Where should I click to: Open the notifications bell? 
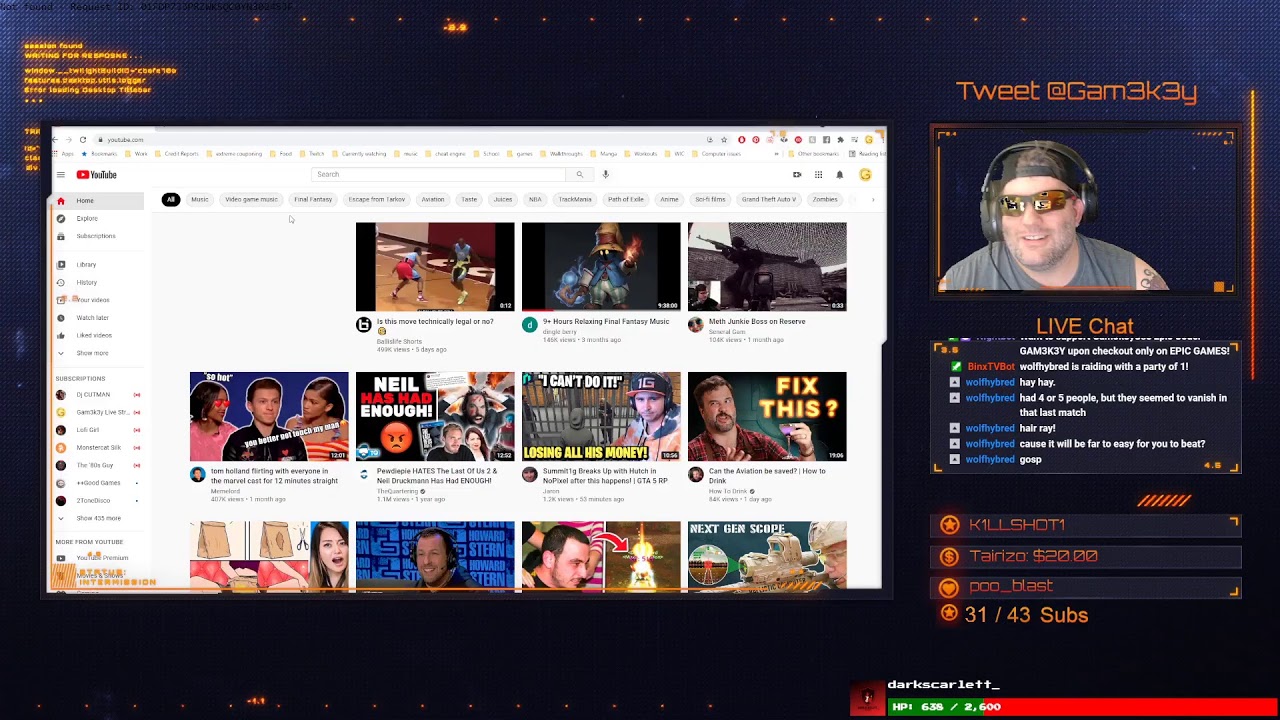click(839, 175)
